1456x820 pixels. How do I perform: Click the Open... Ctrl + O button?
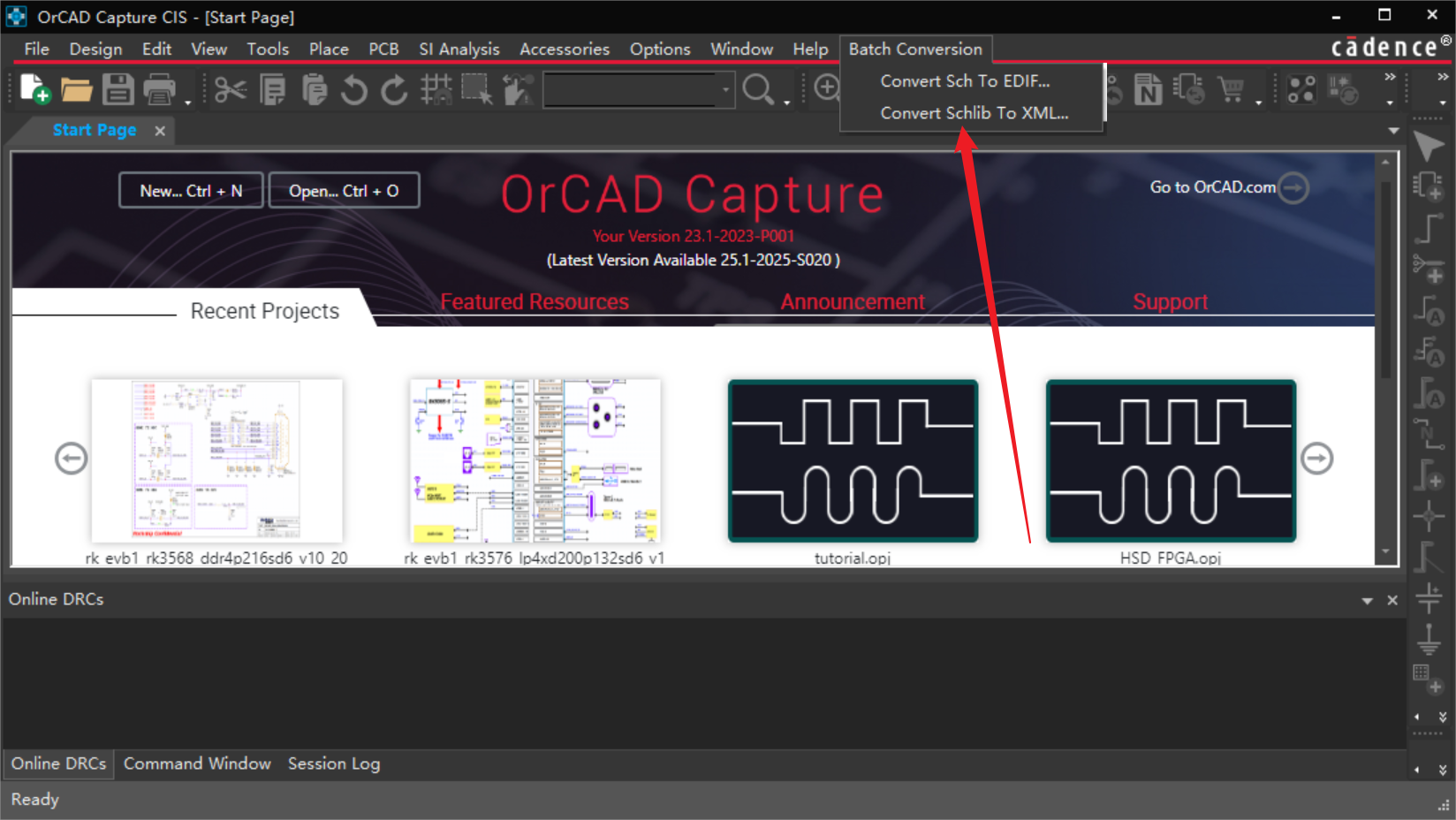point(344,191)
